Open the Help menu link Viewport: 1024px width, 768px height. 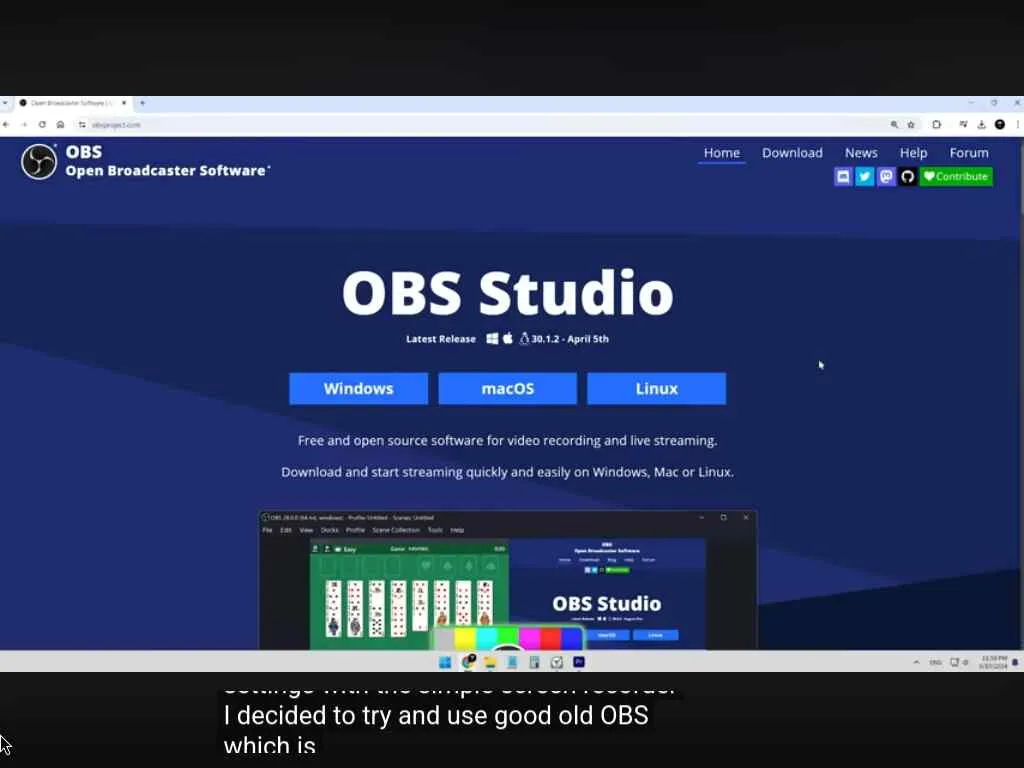pos(913,153)
